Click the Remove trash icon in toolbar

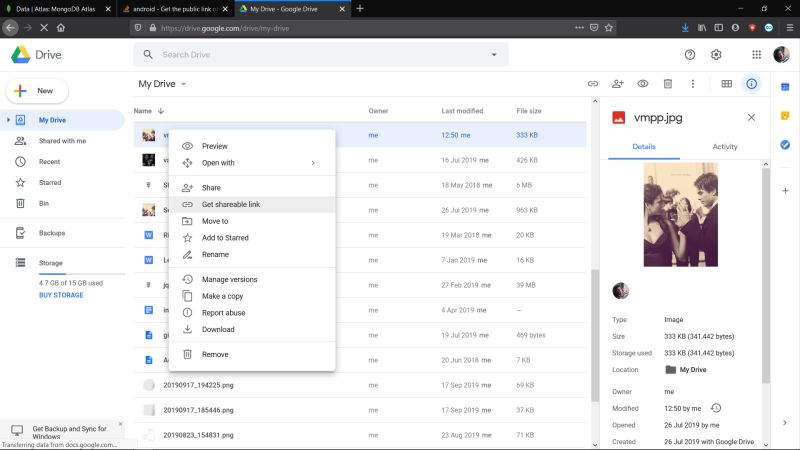(x=667, y=84)
